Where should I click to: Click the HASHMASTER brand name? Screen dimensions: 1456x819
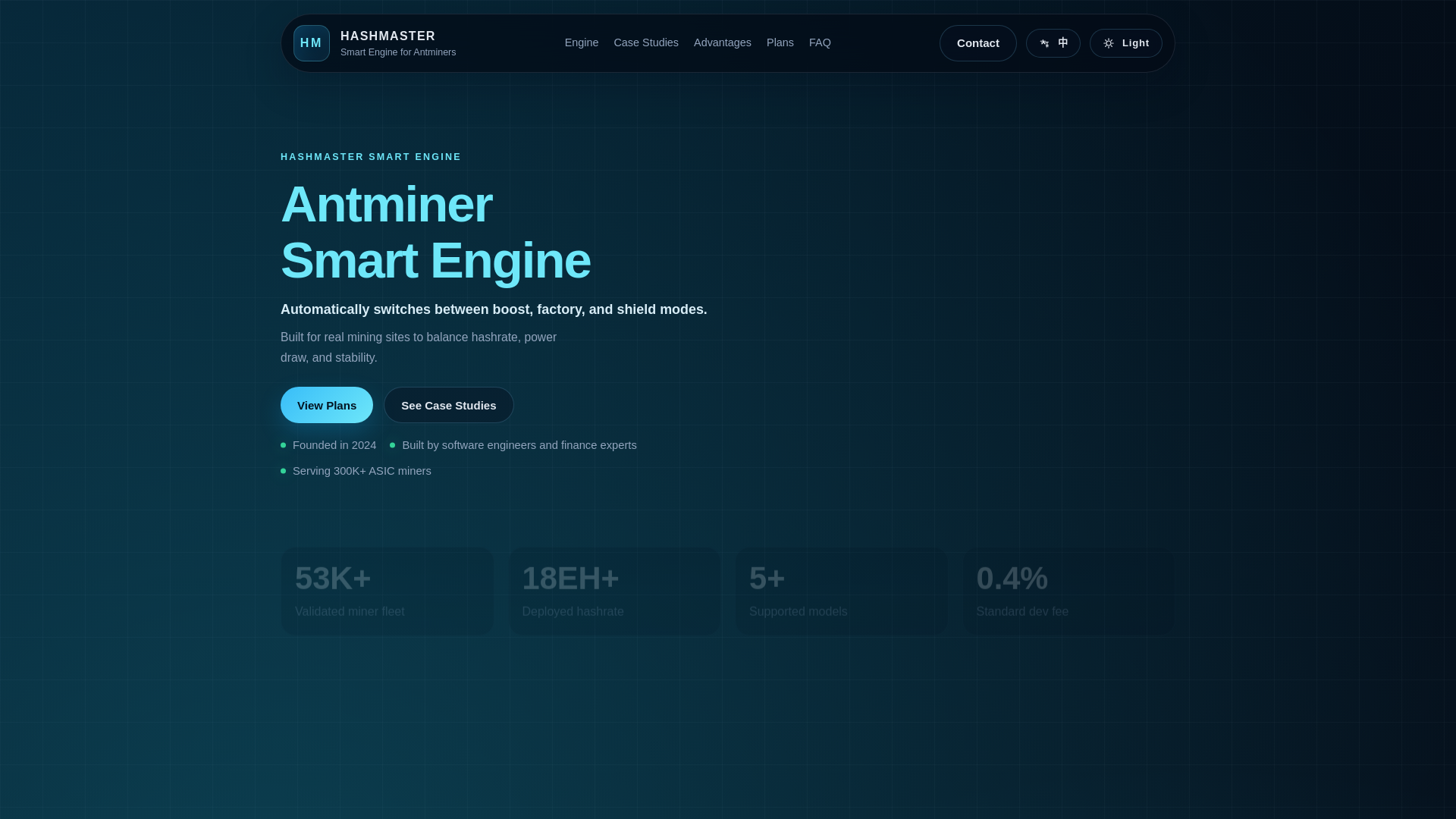[x=388, y=36]
